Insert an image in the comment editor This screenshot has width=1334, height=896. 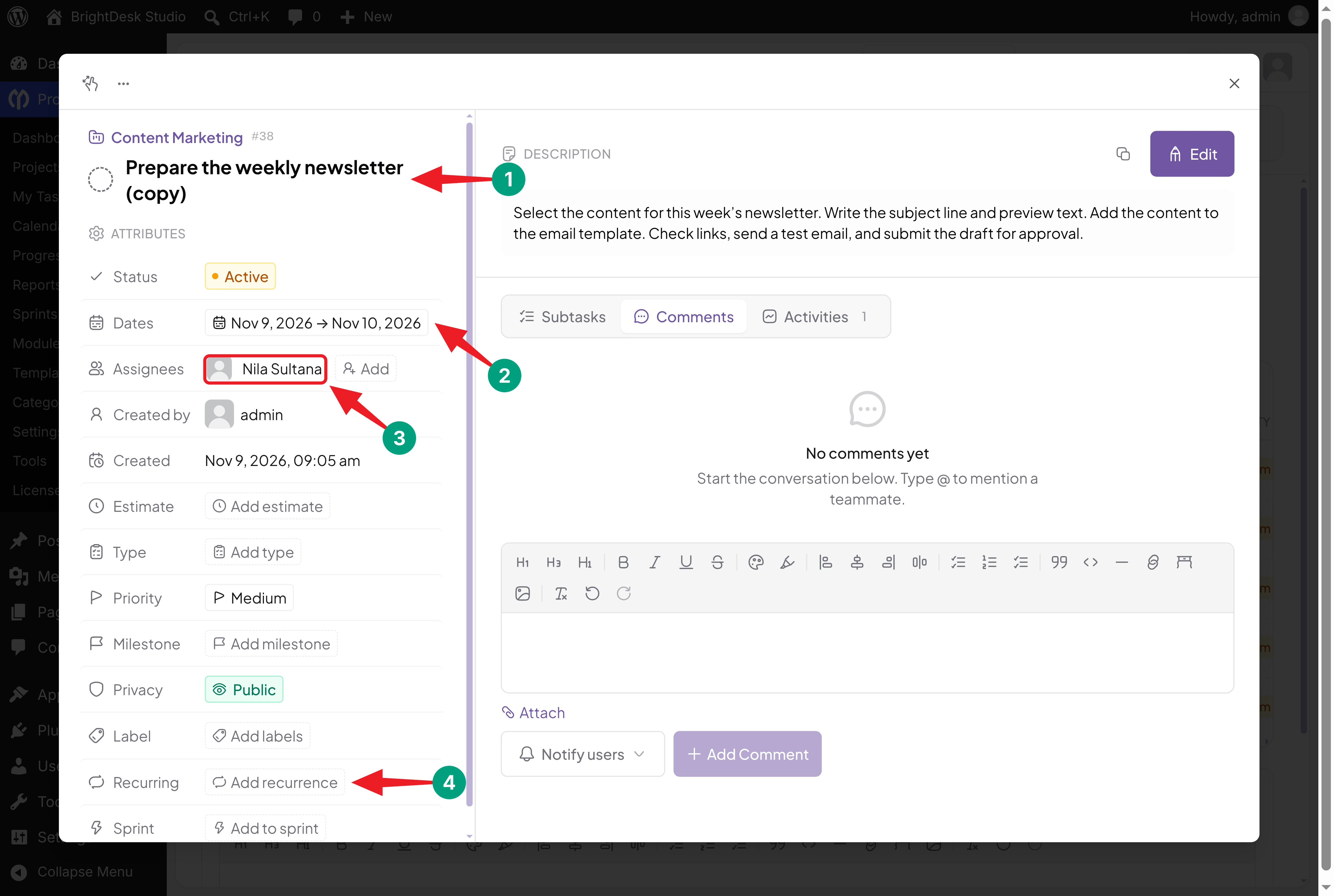[522, 594]
